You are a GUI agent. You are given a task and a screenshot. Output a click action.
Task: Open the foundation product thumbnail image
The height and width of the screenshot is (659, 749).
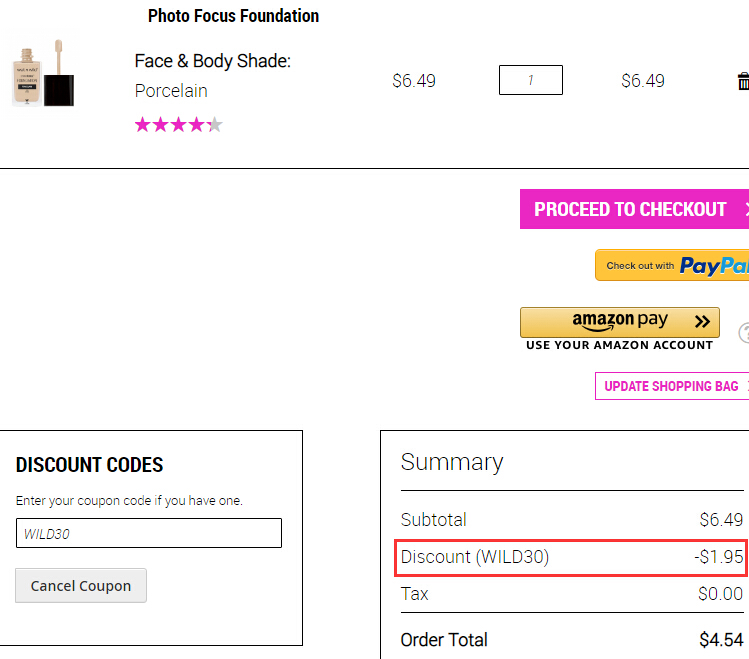point(43,73)
